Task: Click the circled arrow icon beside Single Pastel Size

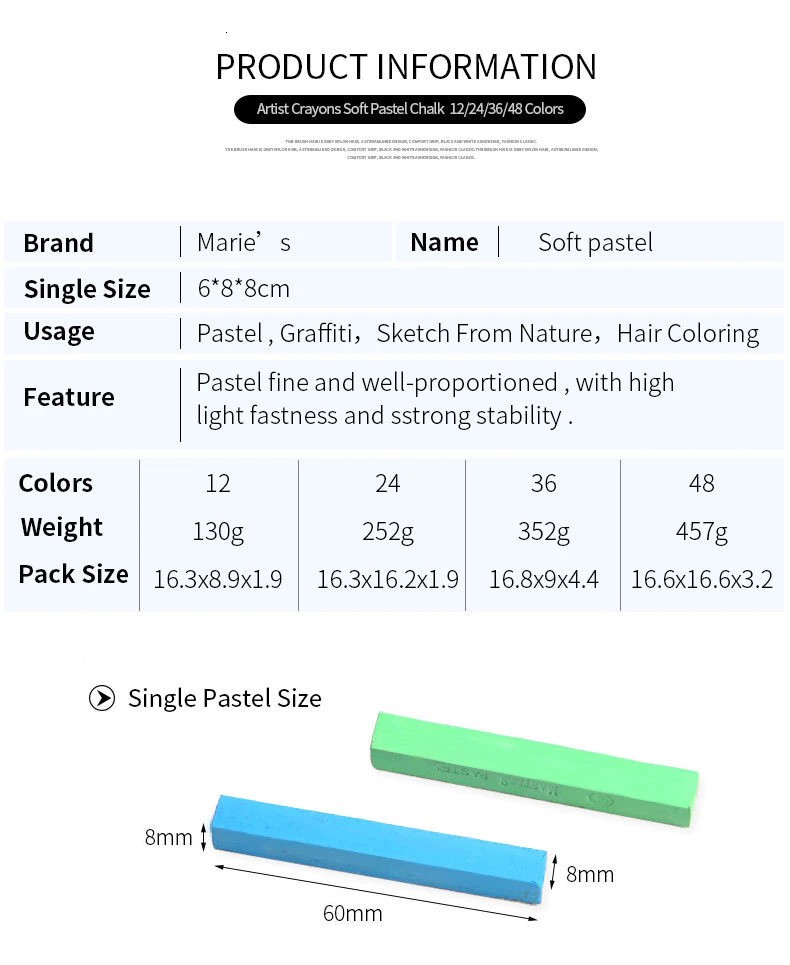Action: pyautogui.click(x=101, y=698)
